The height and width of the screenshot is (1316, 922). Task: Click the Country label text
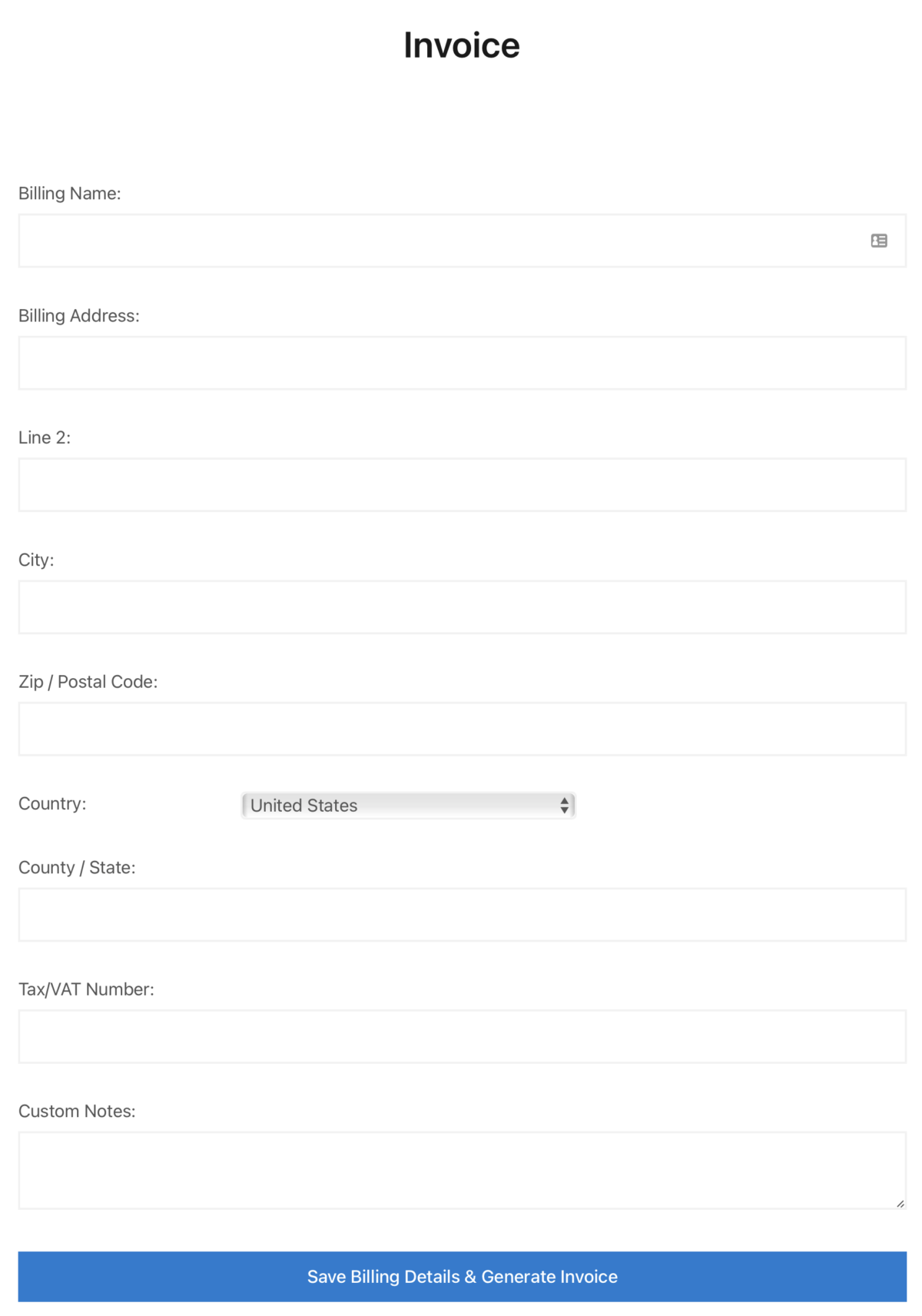(x=51, y=803)
